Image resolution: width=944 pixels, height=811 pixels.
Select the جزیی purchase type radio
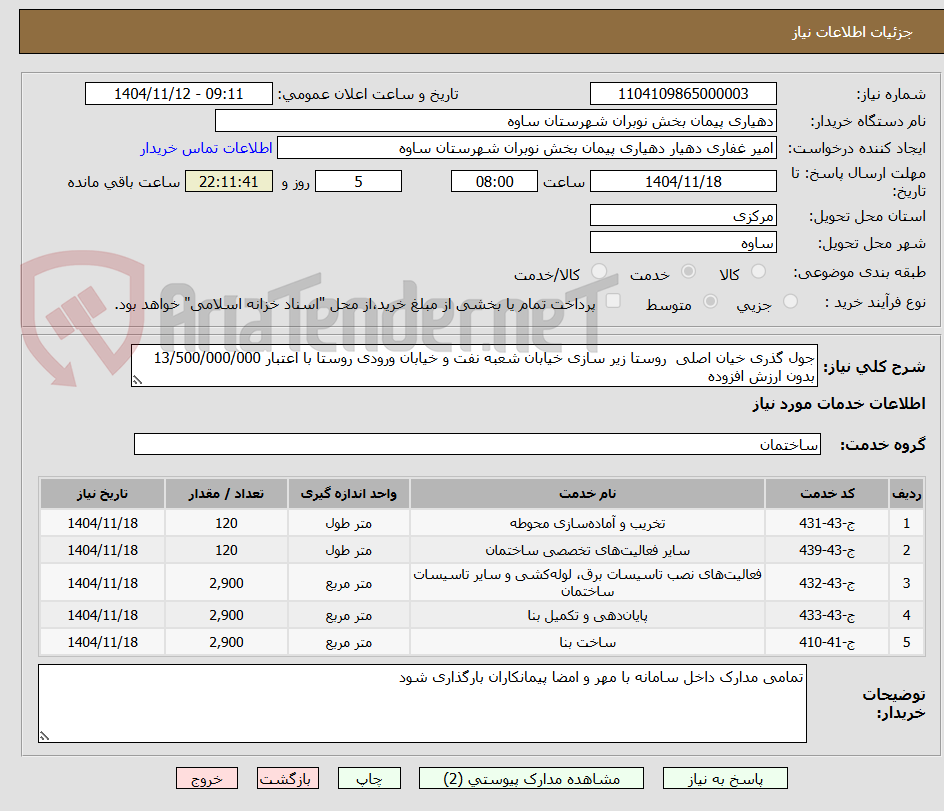(x=790, y=302)
